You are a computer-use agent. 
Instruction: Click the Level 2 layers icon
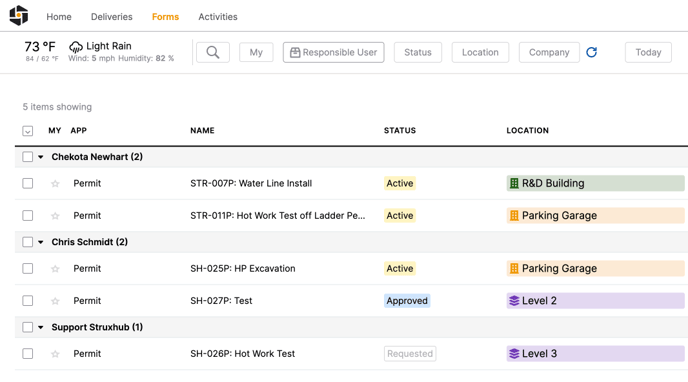[514, 300]
